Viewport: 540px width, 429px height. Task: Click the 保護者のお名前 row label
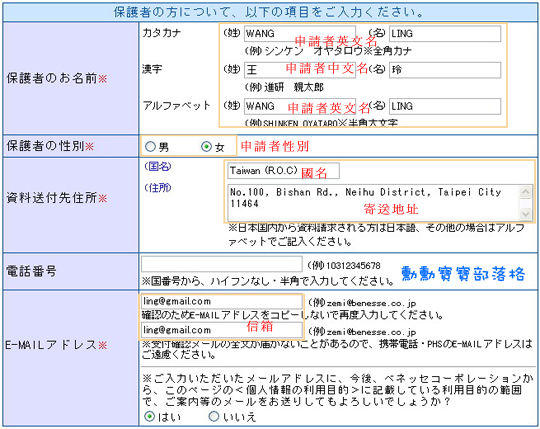click(x=57, y=79)
